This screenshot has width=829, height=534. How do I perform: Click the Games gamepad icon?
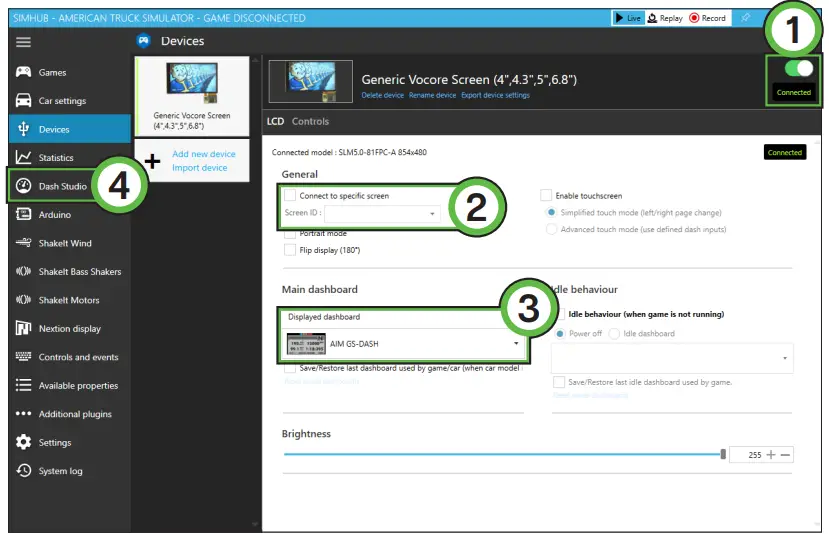[x=23, y=72]
